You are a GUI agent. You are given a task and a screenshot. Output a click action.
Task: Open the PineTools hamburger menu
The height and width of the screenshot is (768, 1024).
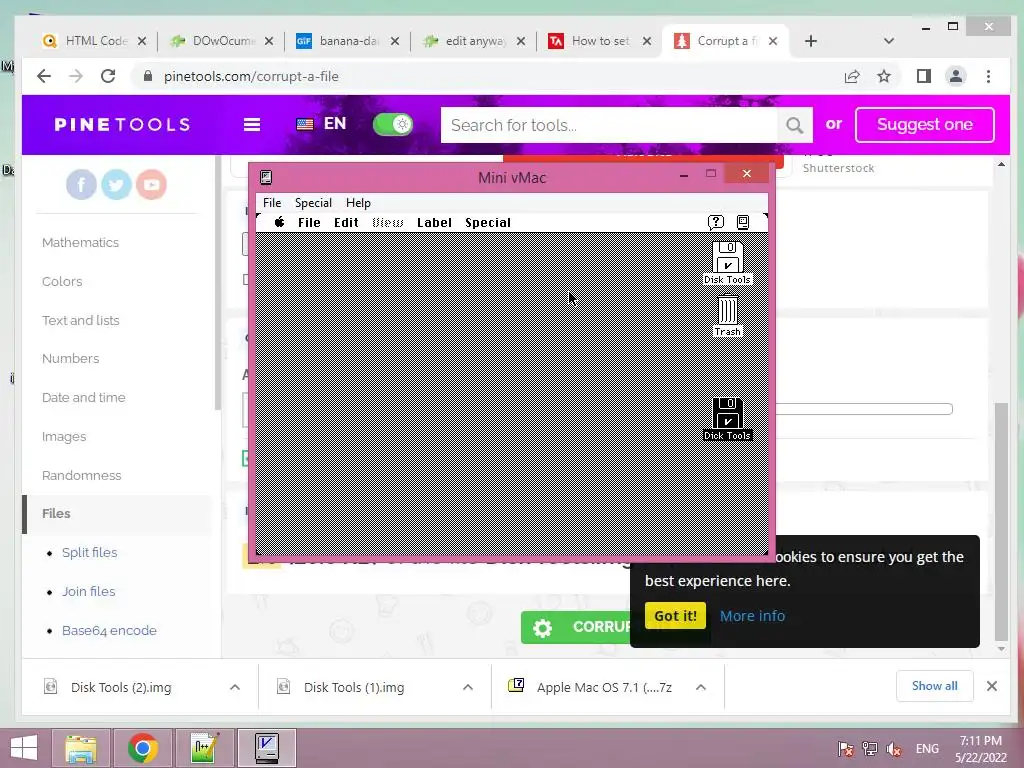pos(252,125)
